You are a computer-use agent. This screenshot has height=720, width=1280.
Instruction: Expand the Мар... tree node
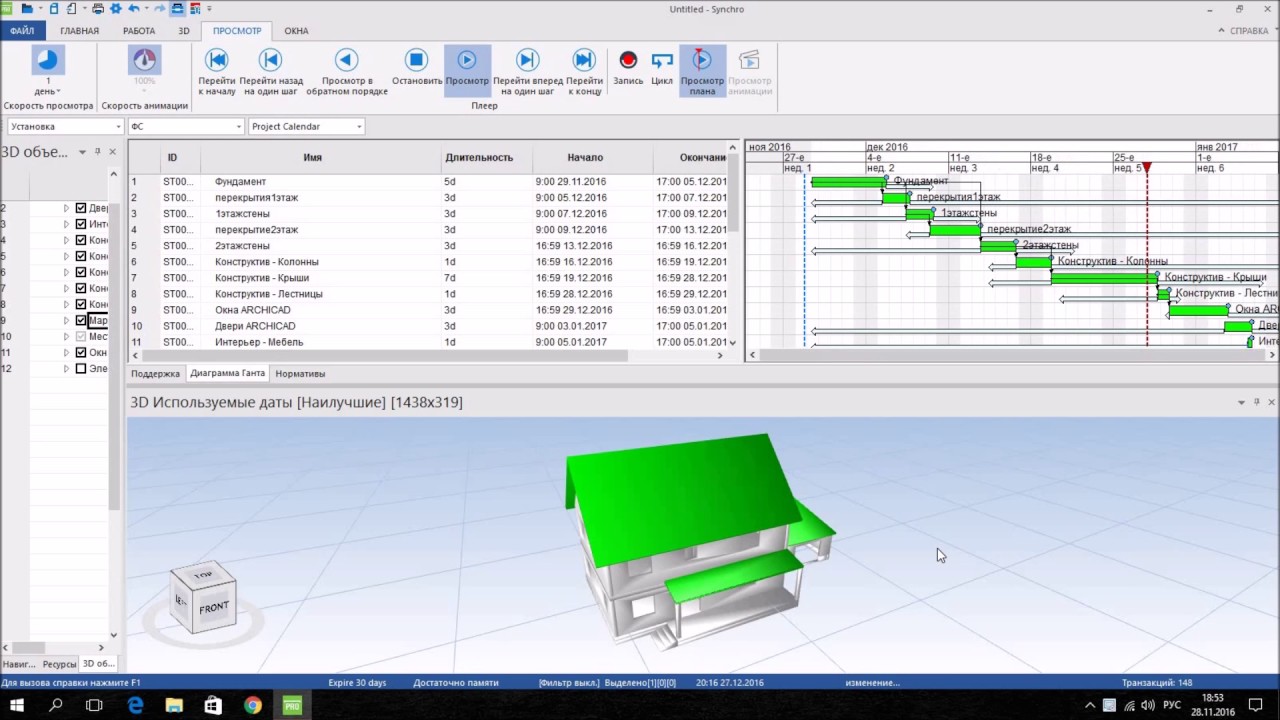(67, 320)
